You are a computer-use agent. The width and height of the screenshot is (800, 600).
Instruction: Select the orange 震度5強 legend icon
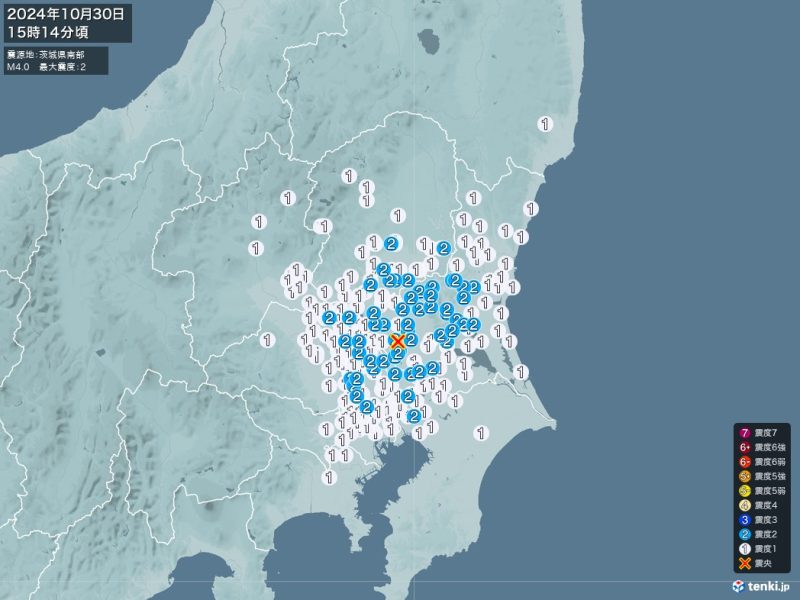click(x=745, y=476)
